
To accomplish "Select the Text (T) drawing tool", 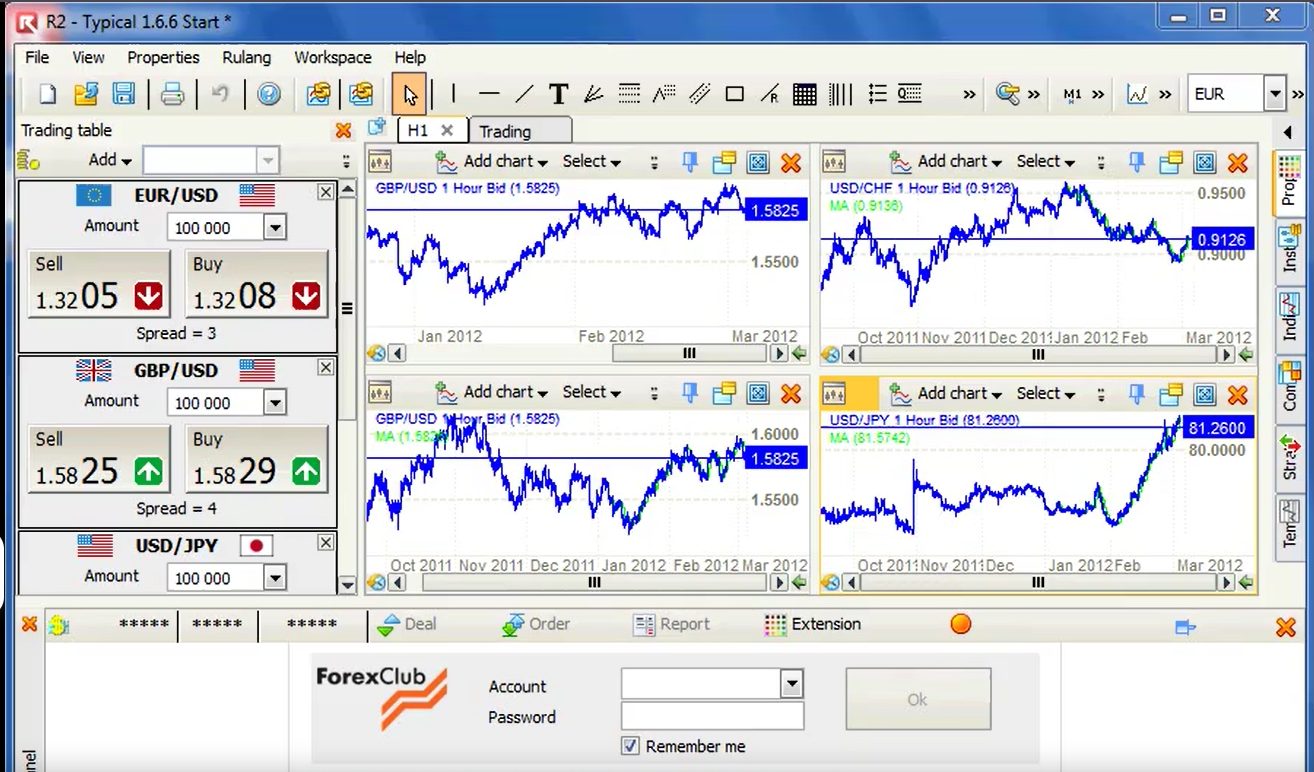I will (559, 94).
